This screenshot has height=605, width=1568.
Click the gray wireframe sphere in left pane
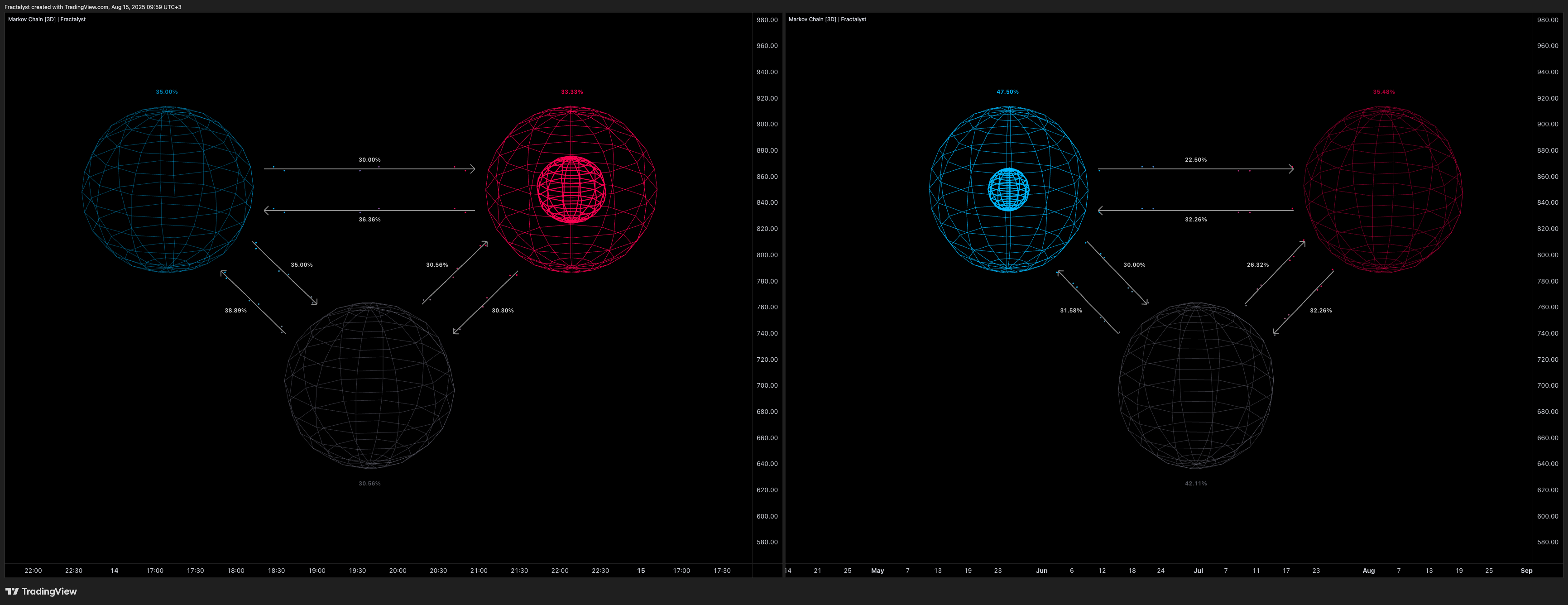tap(369, 385)
